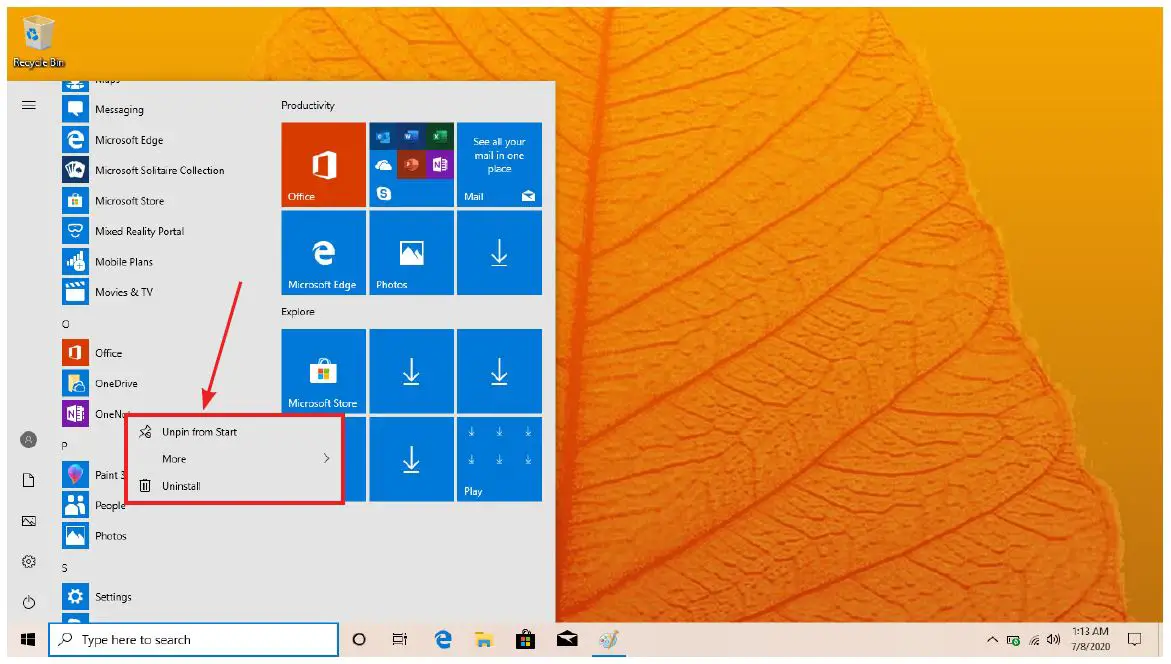Screen dimensions: 1171x664
Task: Launch OneDrive from the apps list
Action: tap(116, 383)
